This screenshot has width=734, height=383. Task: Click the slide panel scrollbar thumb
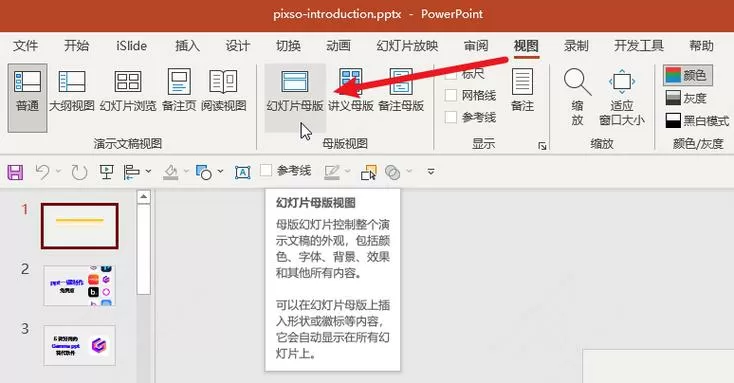[144, 249]
